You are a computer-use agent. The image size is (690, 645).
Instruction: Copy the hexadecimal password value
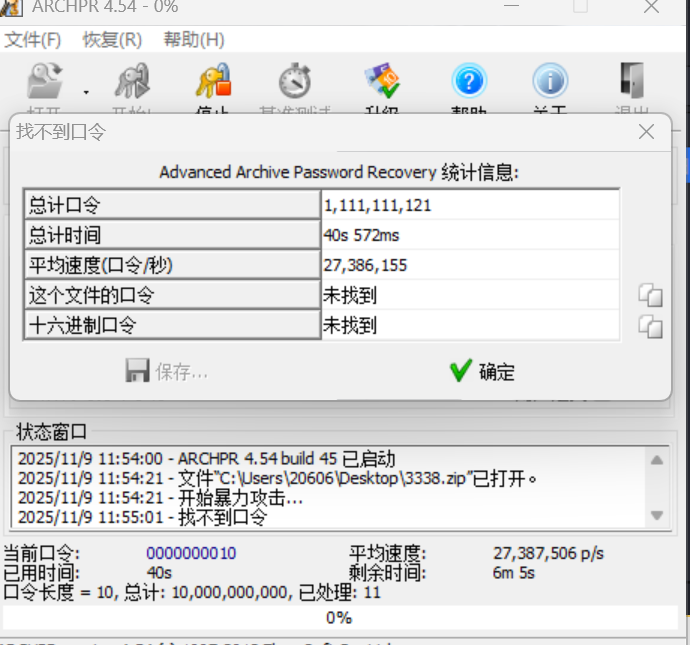(650, 327)
